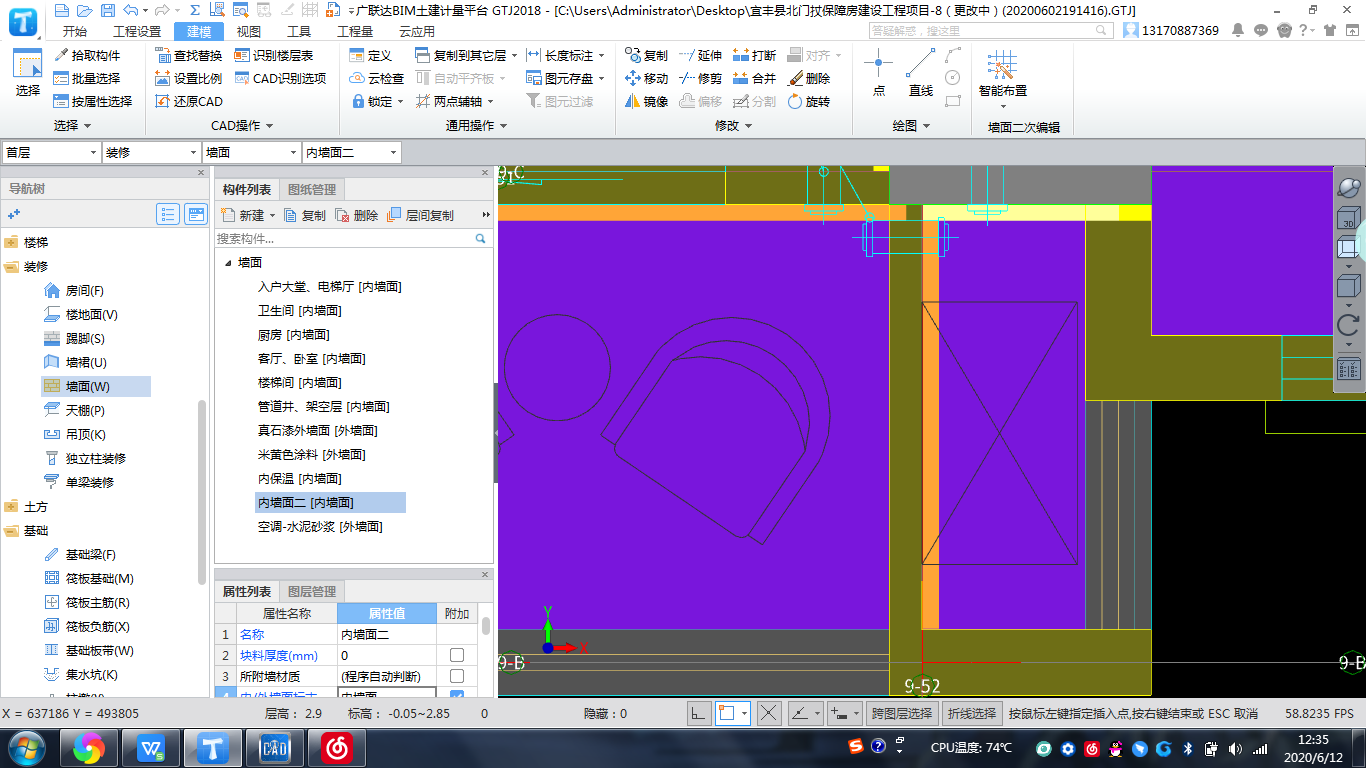Screen dimensions: 1366x768
Task: Select 天棚(P) in navigation tree
Action: point(85,410)
